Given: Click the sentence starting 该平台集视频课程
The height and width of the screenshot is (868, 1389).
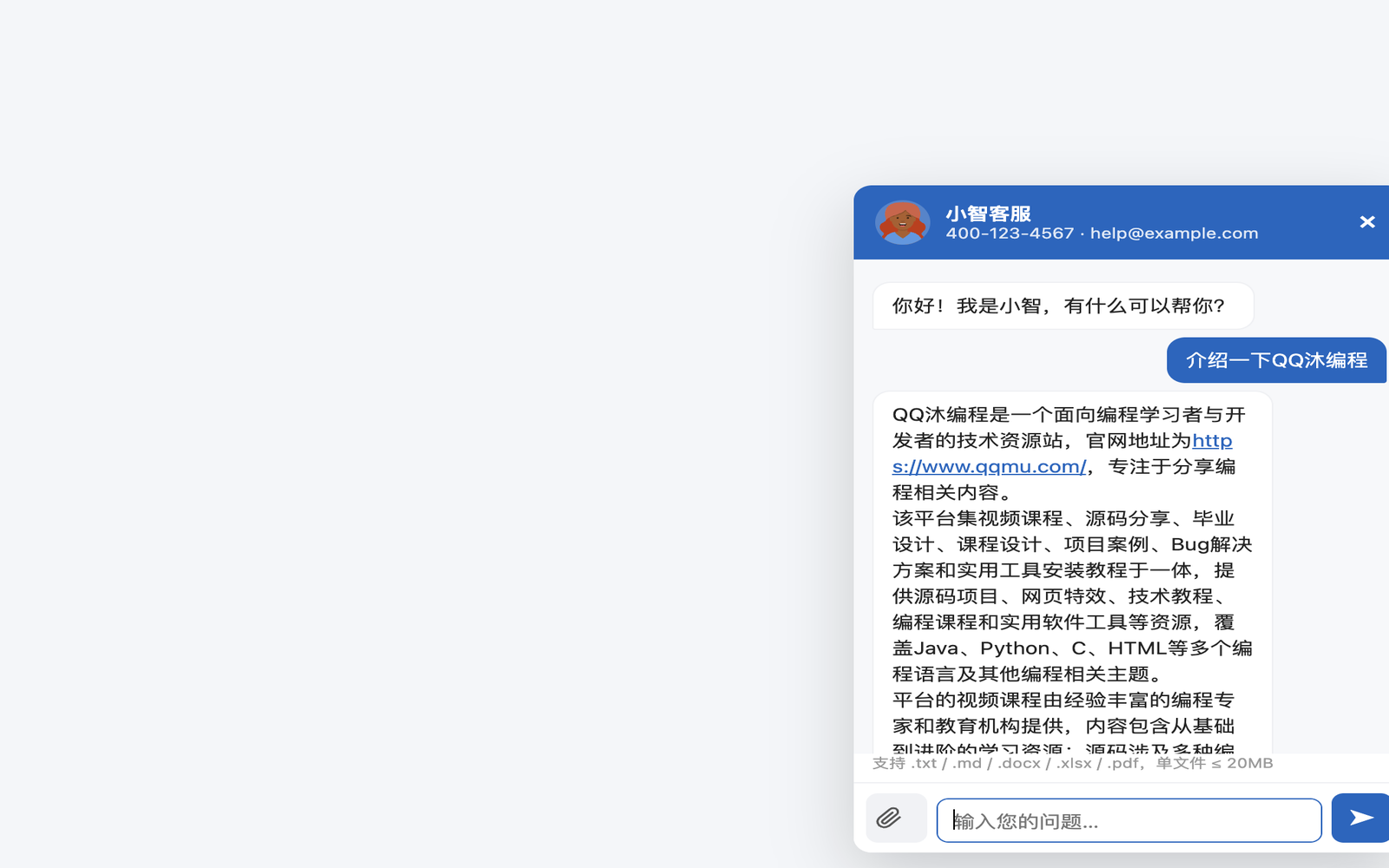Looking at the screenshot, I should click(1072, 596).
